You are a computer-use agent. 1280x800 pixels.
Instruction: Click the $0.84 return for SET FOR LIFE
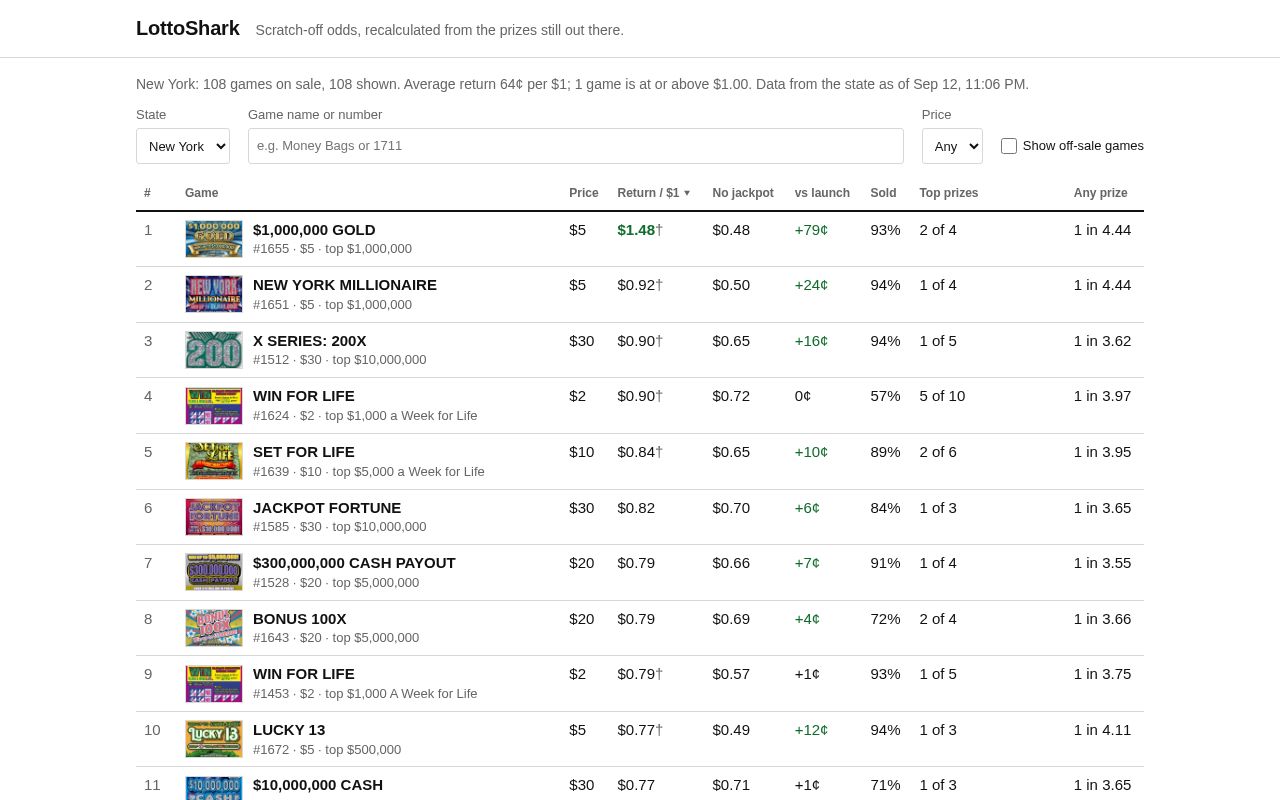click(636, 452)
